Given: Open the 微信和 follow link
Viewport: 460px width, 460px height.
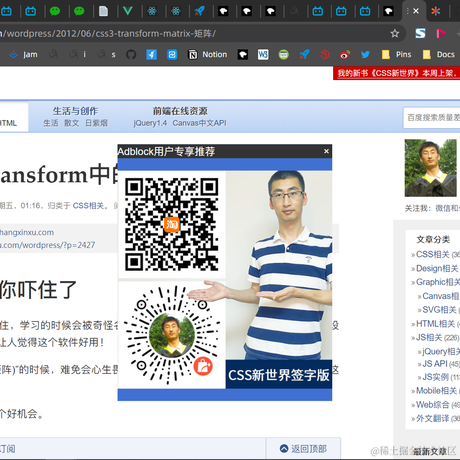Looking at the screenshot, I should [448, 208].
